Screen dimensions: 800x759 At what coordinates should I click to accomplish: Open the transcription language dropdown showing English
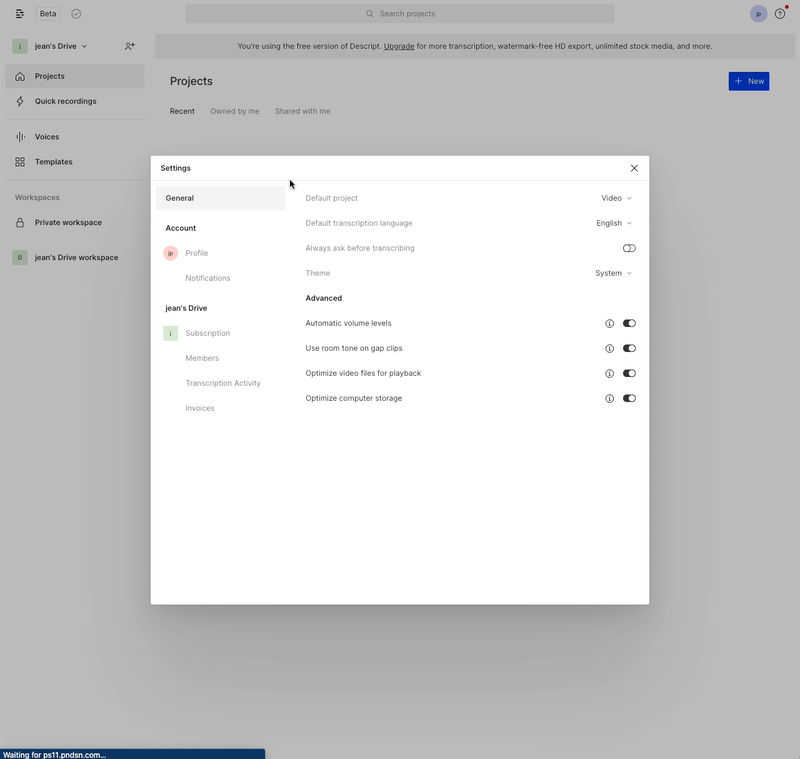pos(614,223)
